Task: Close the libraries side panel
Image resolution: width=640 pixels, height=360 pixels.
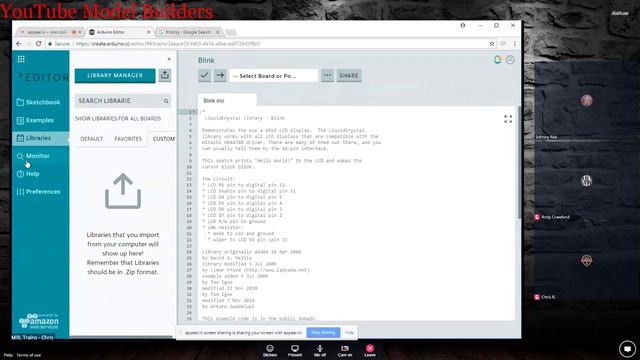Action: 169,59
